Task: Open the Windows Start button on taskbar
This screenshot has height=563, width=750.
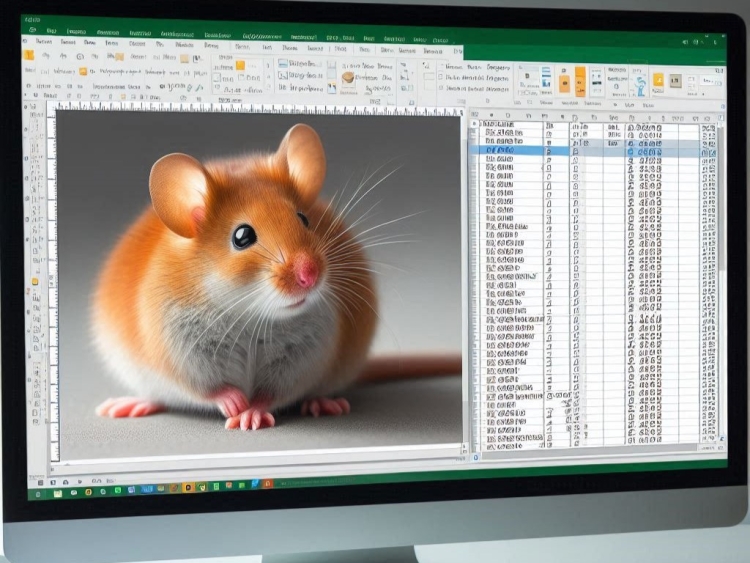Action: click(x=40, y=492)
